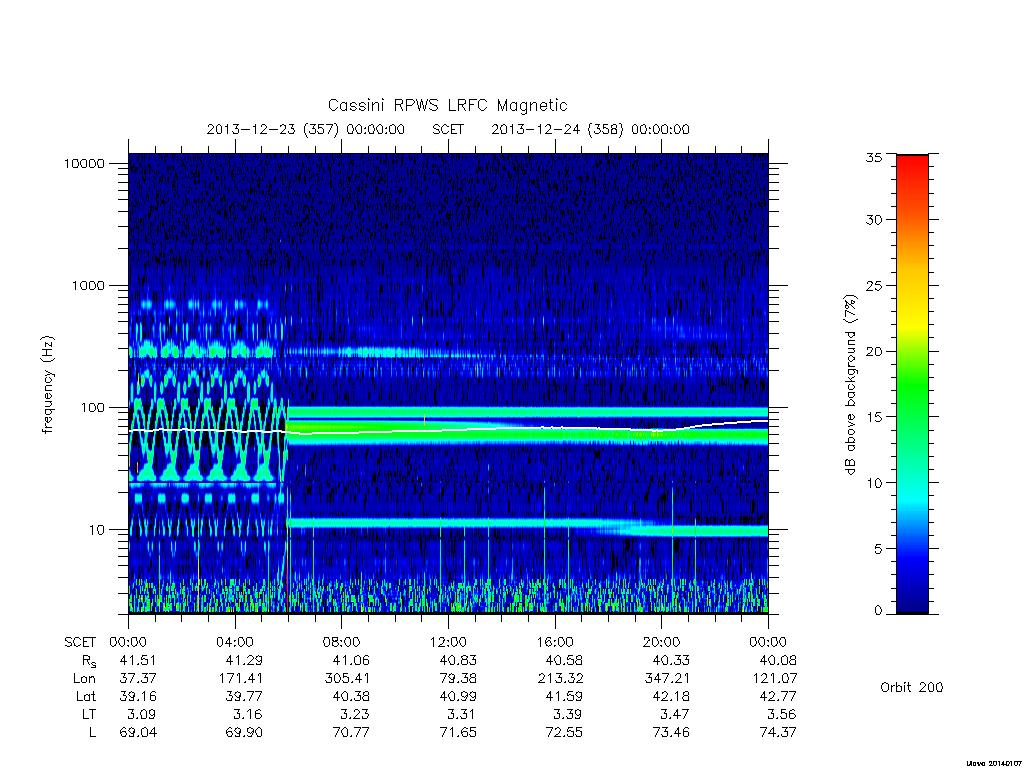Viewport: 1024px width, 768px height.
Task: Click the LT value 3.09
Action: tap(142, 714)
